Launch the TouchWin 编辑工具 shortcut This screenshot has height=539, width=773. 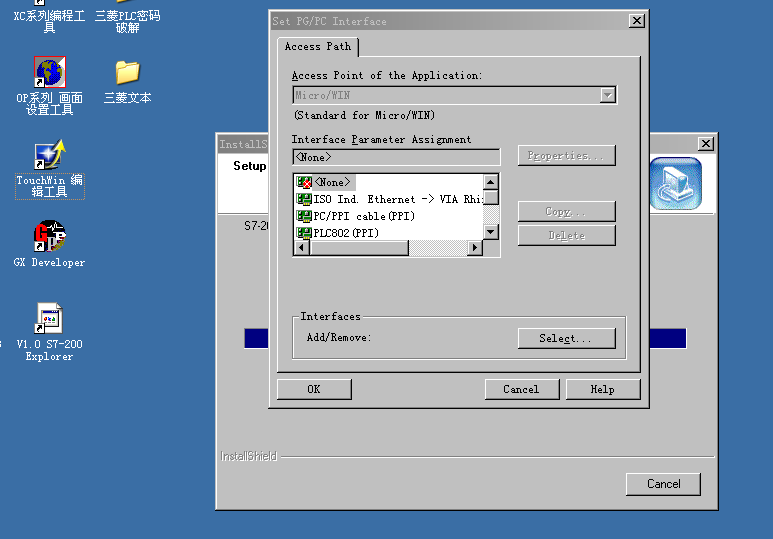pyautogui.click(x=49, y=156)
